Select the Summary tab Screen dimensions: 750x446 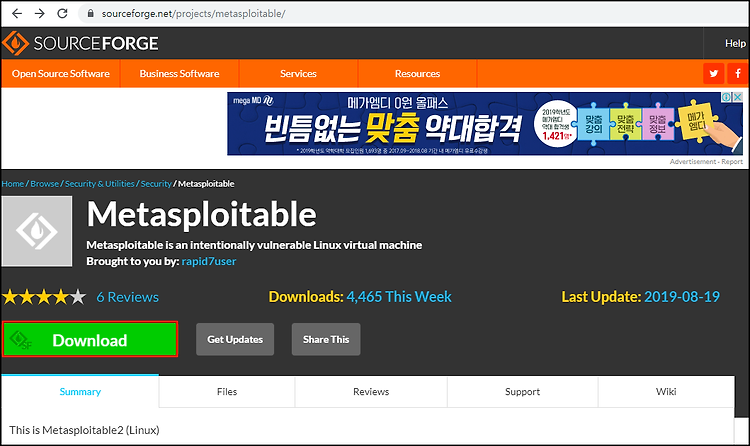[80, 391]
